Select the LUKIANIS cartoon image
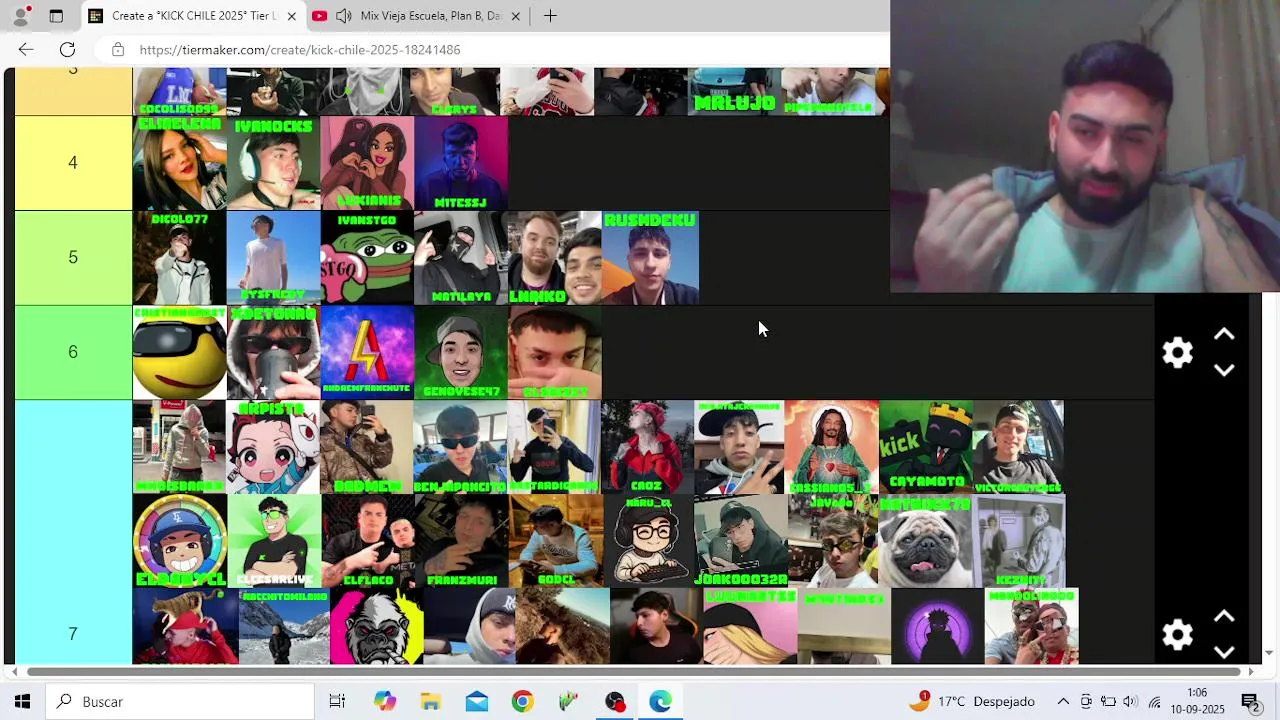The height and width of the screenshot is (720, 1280). tap(367, 163)
